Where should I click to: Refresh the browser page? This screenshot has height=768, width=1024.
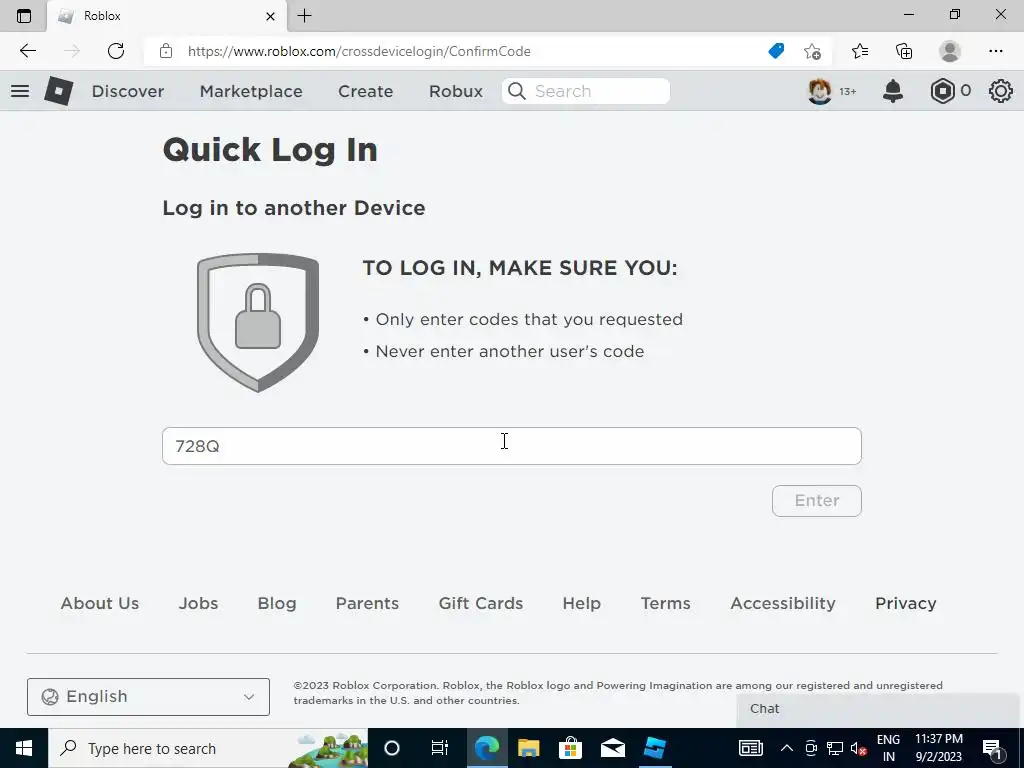tap(116, 51)
